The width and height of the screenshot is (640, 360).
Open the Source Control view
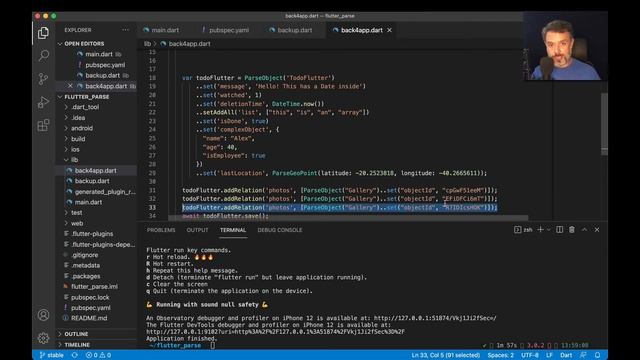(43, 78)
